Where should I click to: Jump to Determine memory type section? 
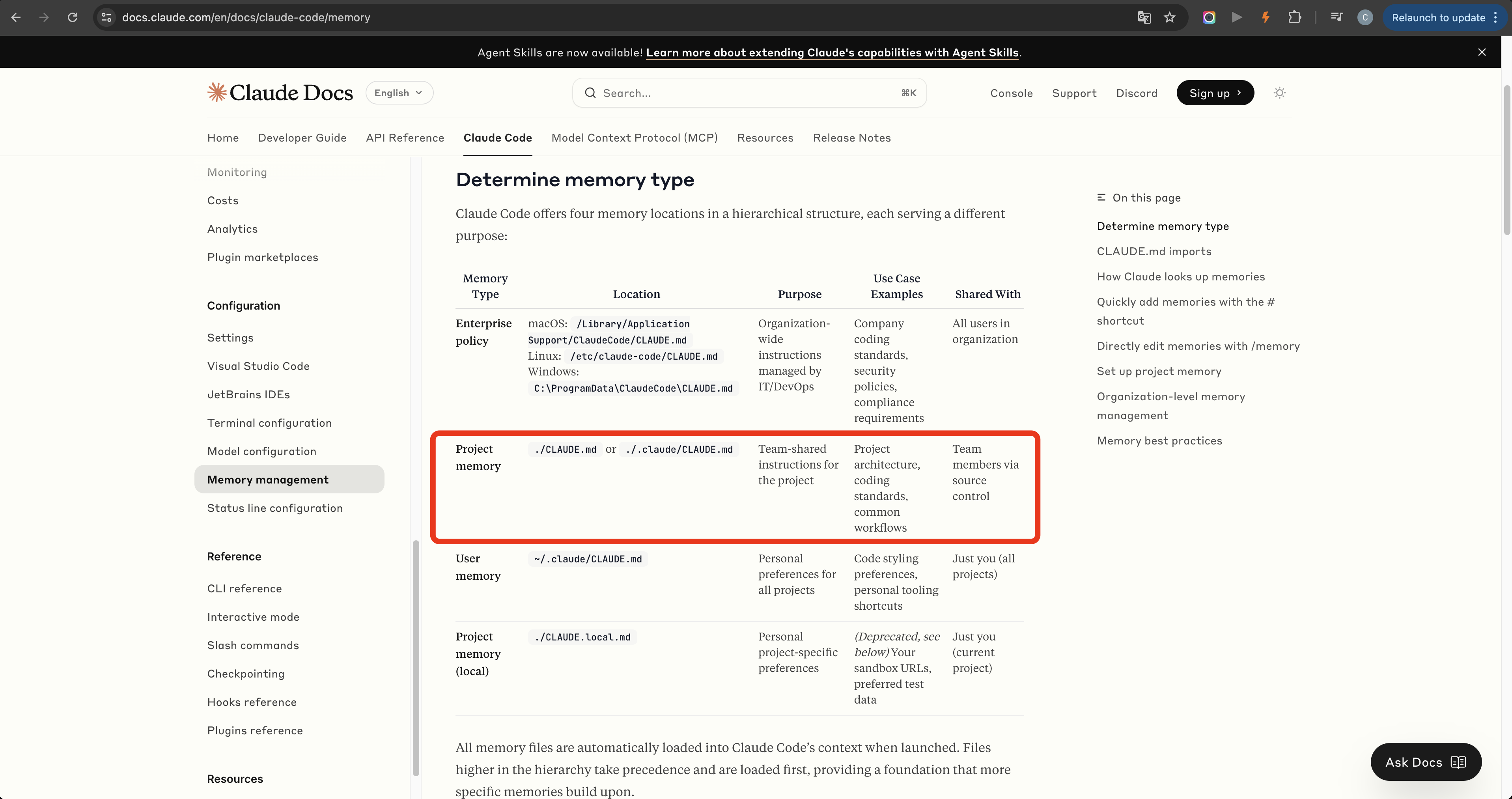[1162, 226]
